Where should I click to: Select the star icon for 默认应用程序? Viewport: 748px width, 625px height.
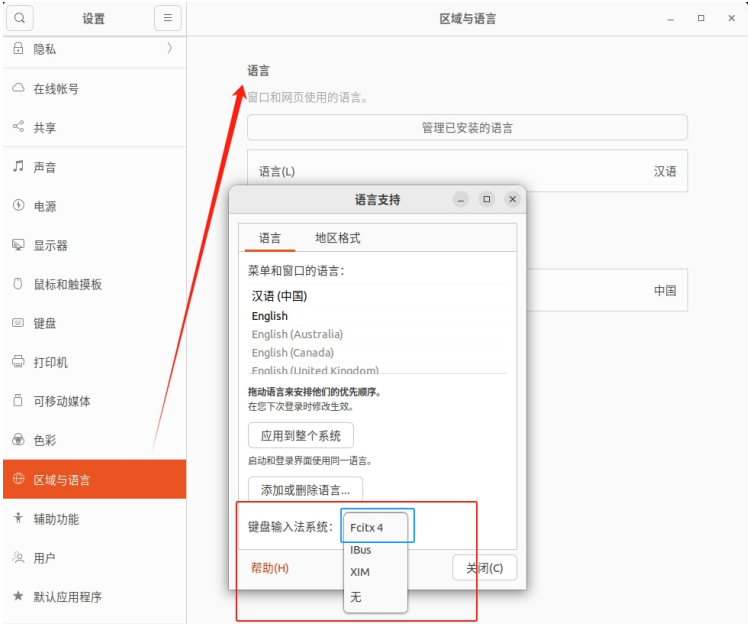coord(18,596)
